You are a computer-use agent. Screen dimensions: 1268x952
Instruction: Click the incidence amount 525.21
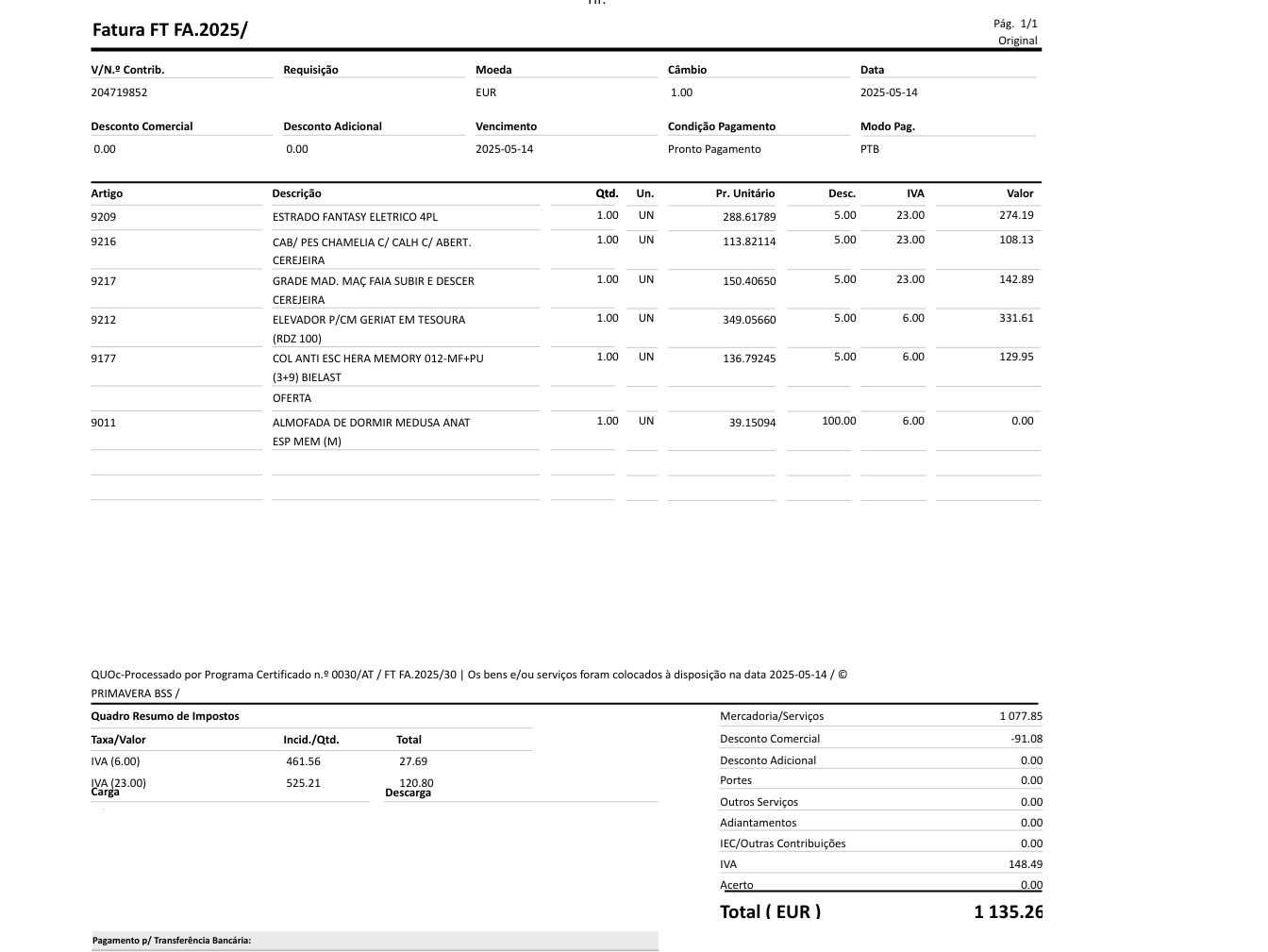tap(303, 783)
